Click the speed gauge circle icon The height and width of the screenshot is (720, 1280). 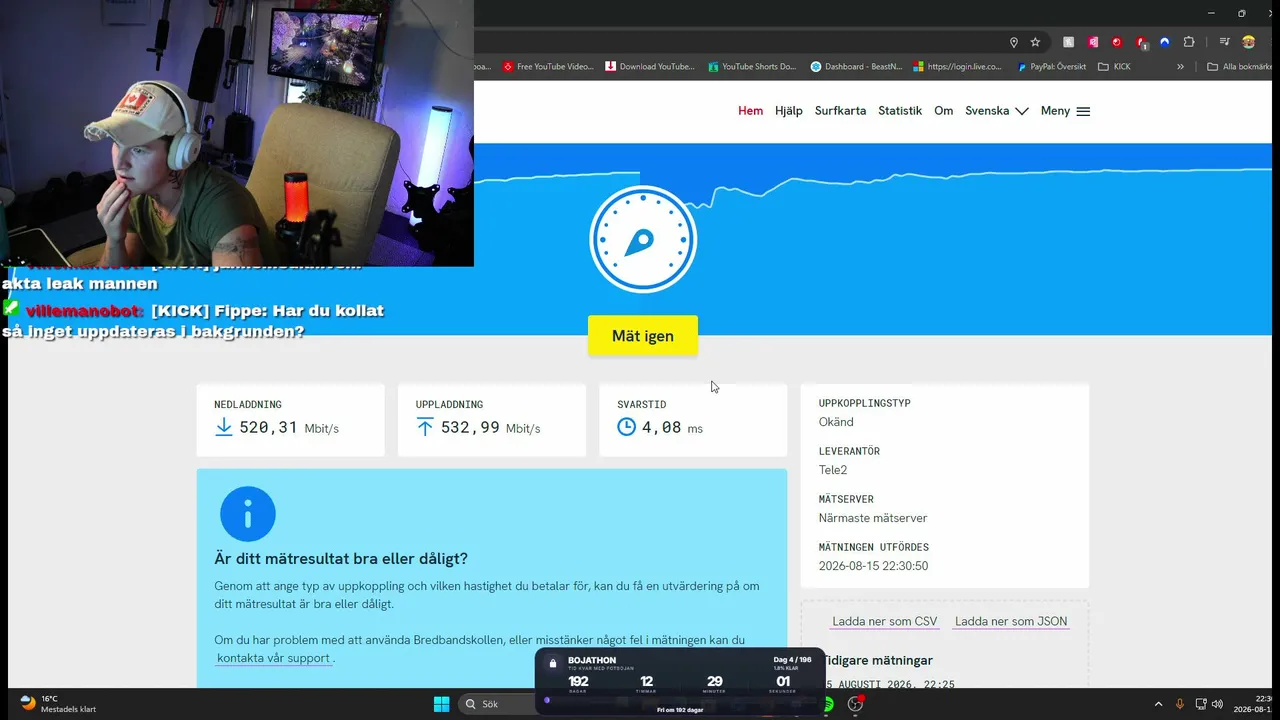click(643, 240)
